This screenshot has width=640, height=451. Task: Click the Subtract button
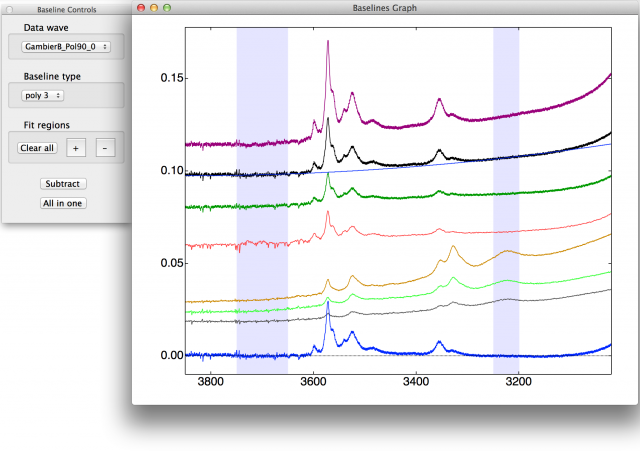click(63, 184)
